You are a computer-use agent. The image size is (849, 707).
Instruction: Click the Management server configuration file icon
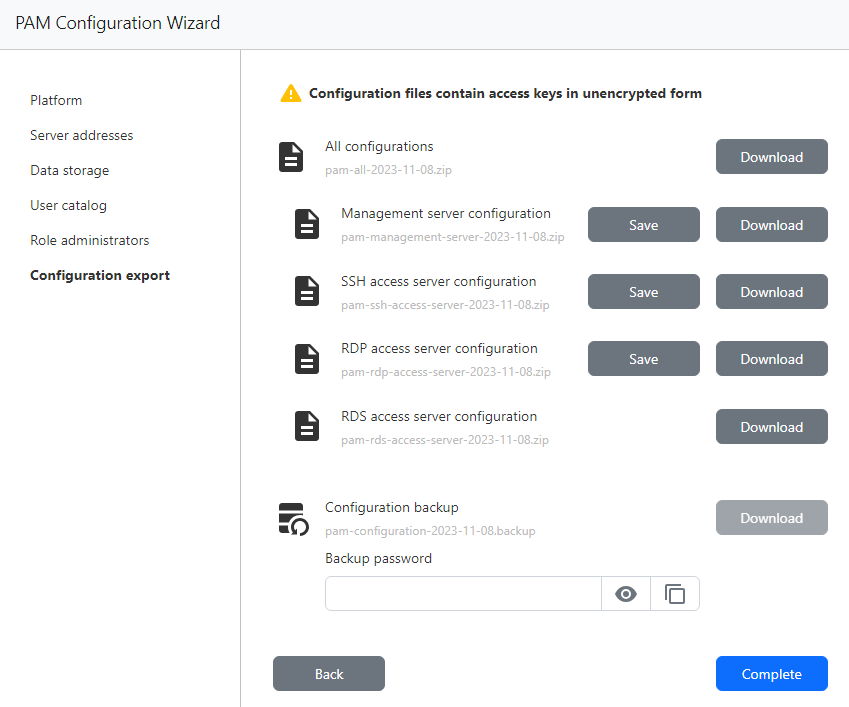coord(307,224)
